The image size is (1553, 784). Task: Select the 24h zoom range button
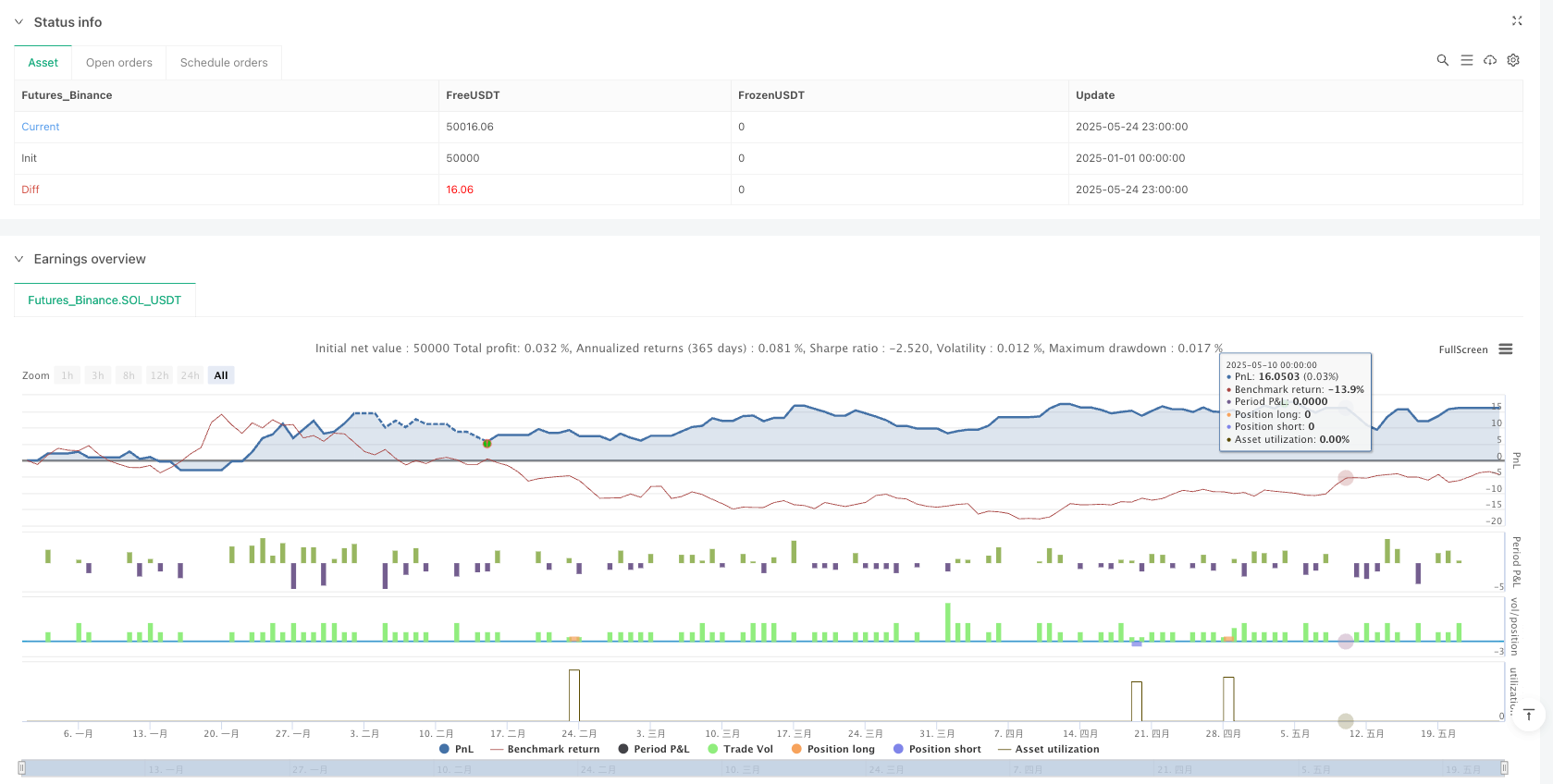(190, 375)
